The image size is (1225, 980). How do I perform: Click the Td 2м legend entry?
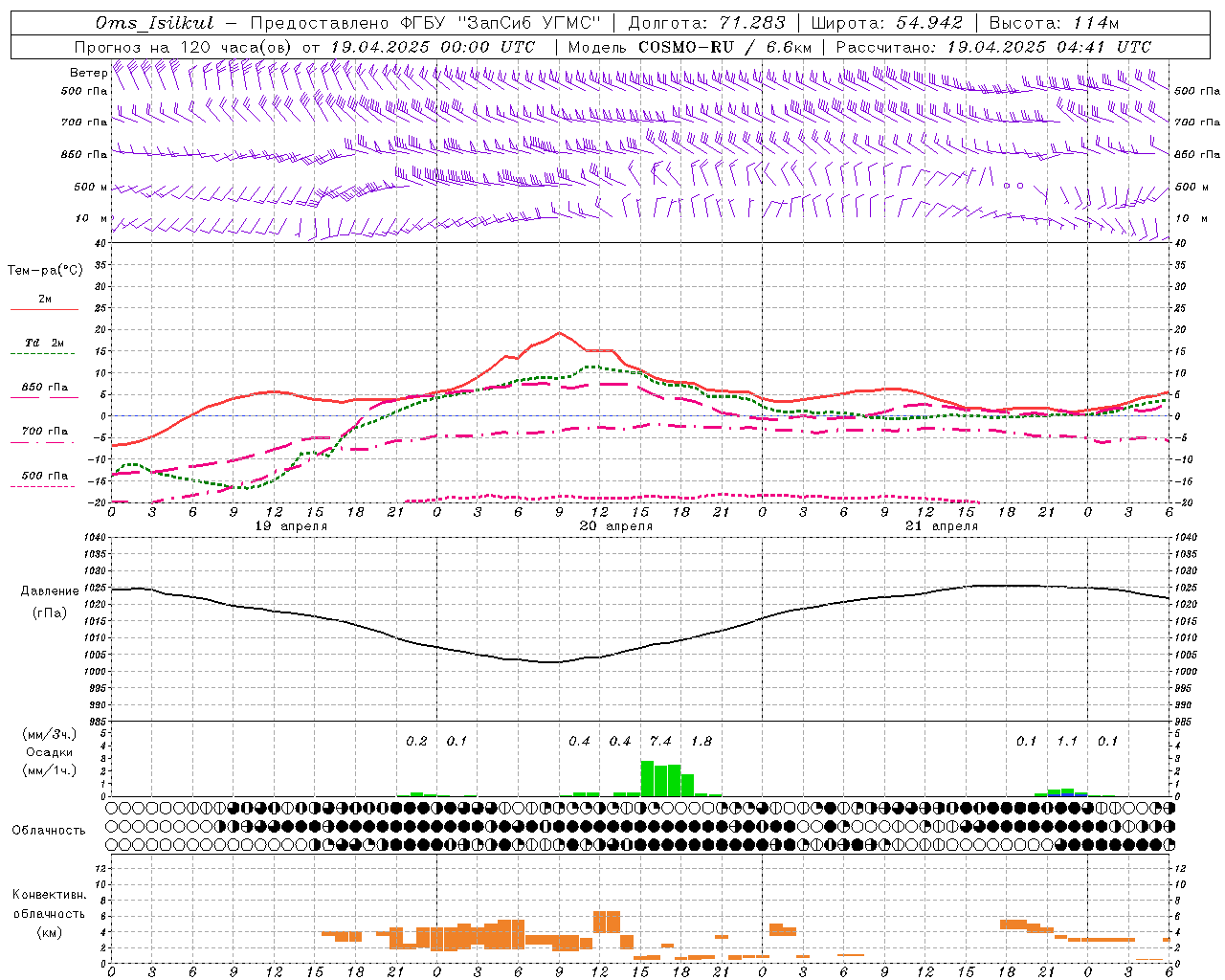[x=44, y=343]
